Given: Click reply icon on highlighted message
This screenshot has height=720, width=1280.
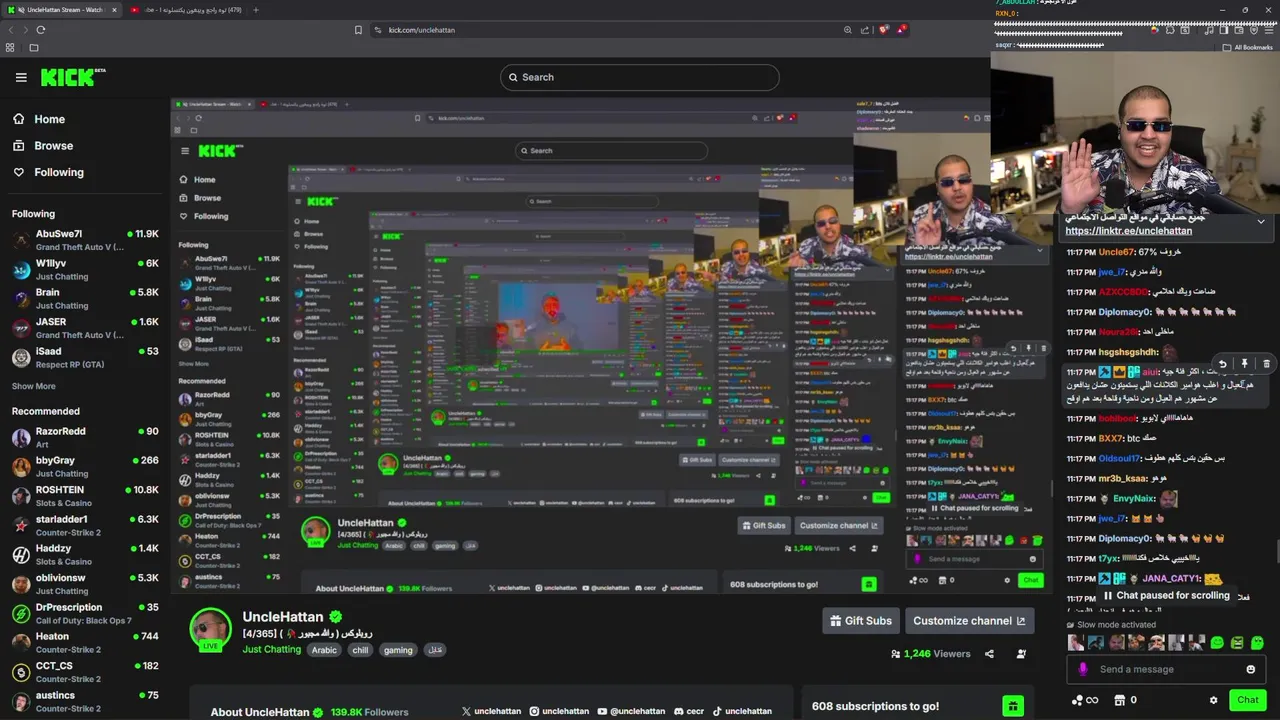Looking at the screenshot, I should pos(1222,364).
